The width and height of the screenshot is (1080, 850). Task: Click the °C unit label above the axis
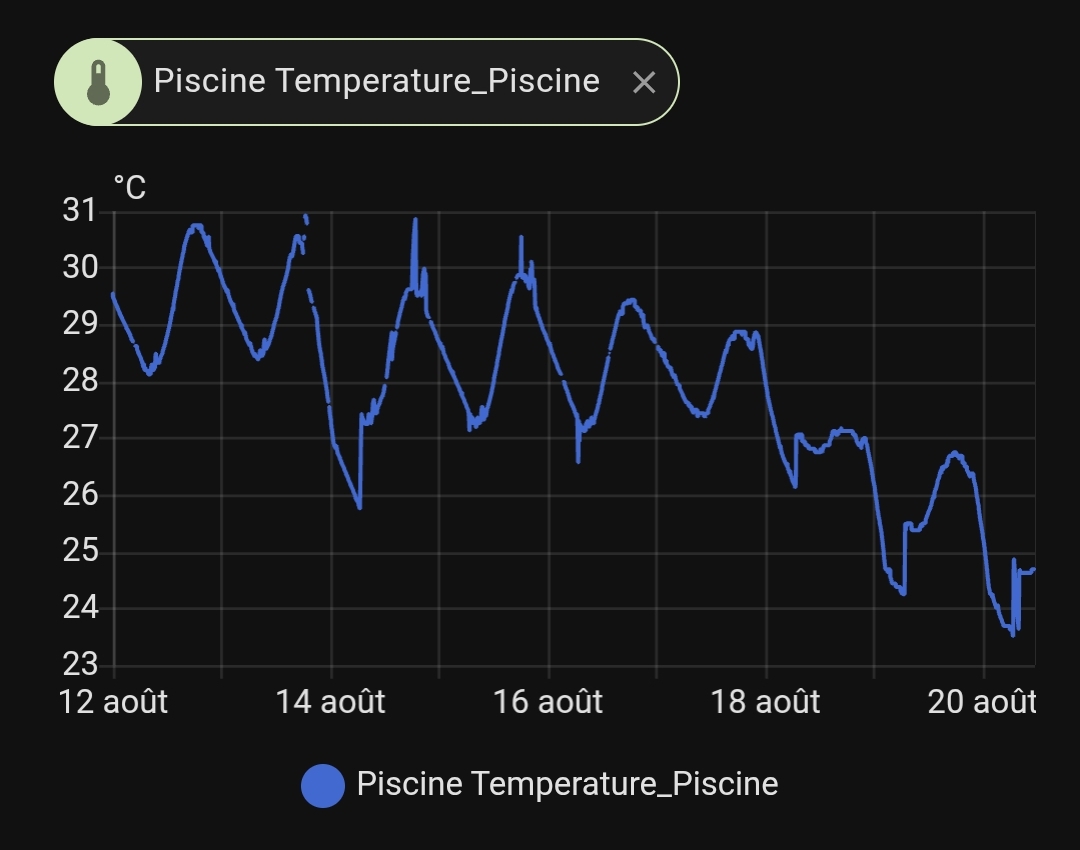click(x=129, y=187)
